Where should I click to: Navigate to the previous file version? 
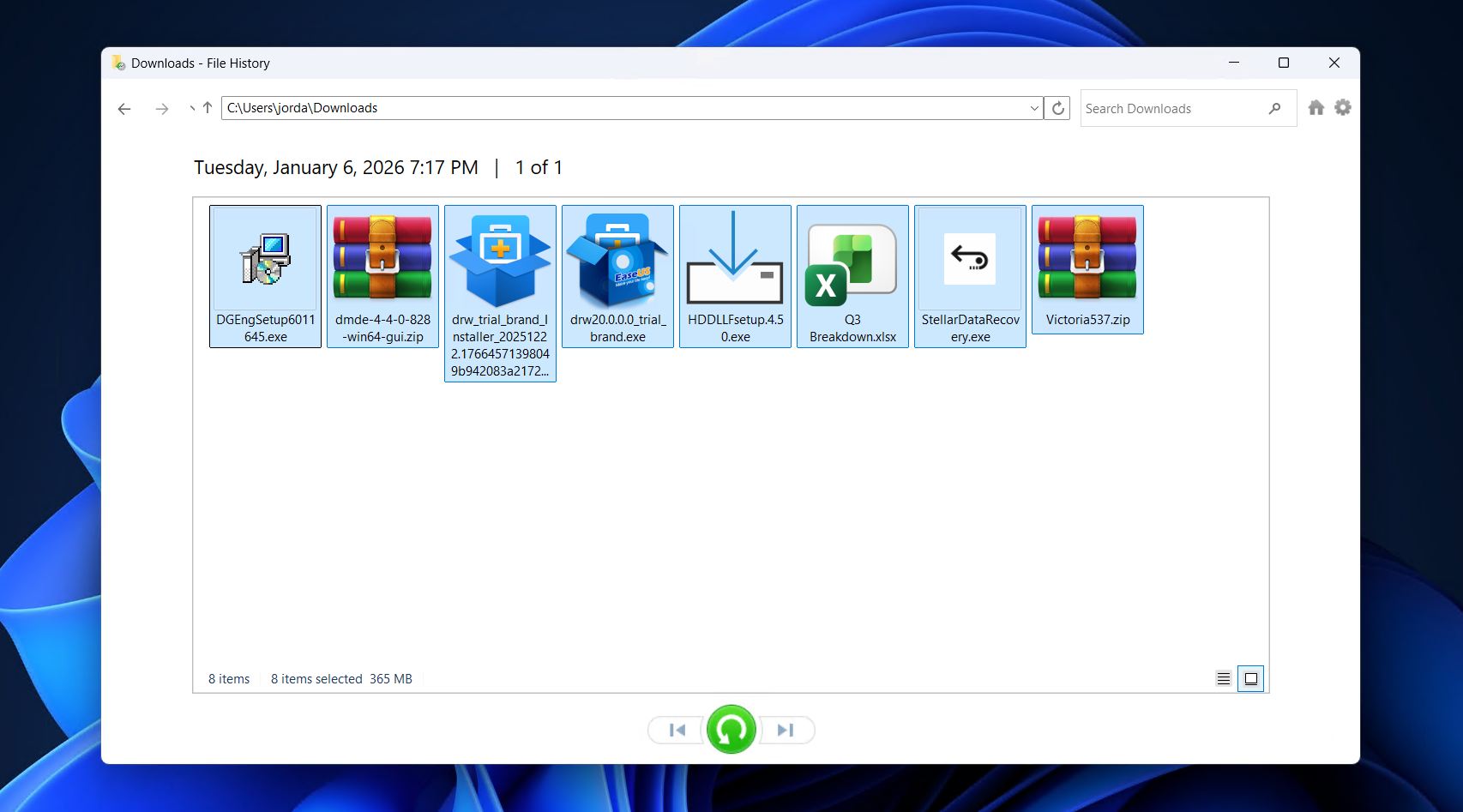tap(677, 730)
